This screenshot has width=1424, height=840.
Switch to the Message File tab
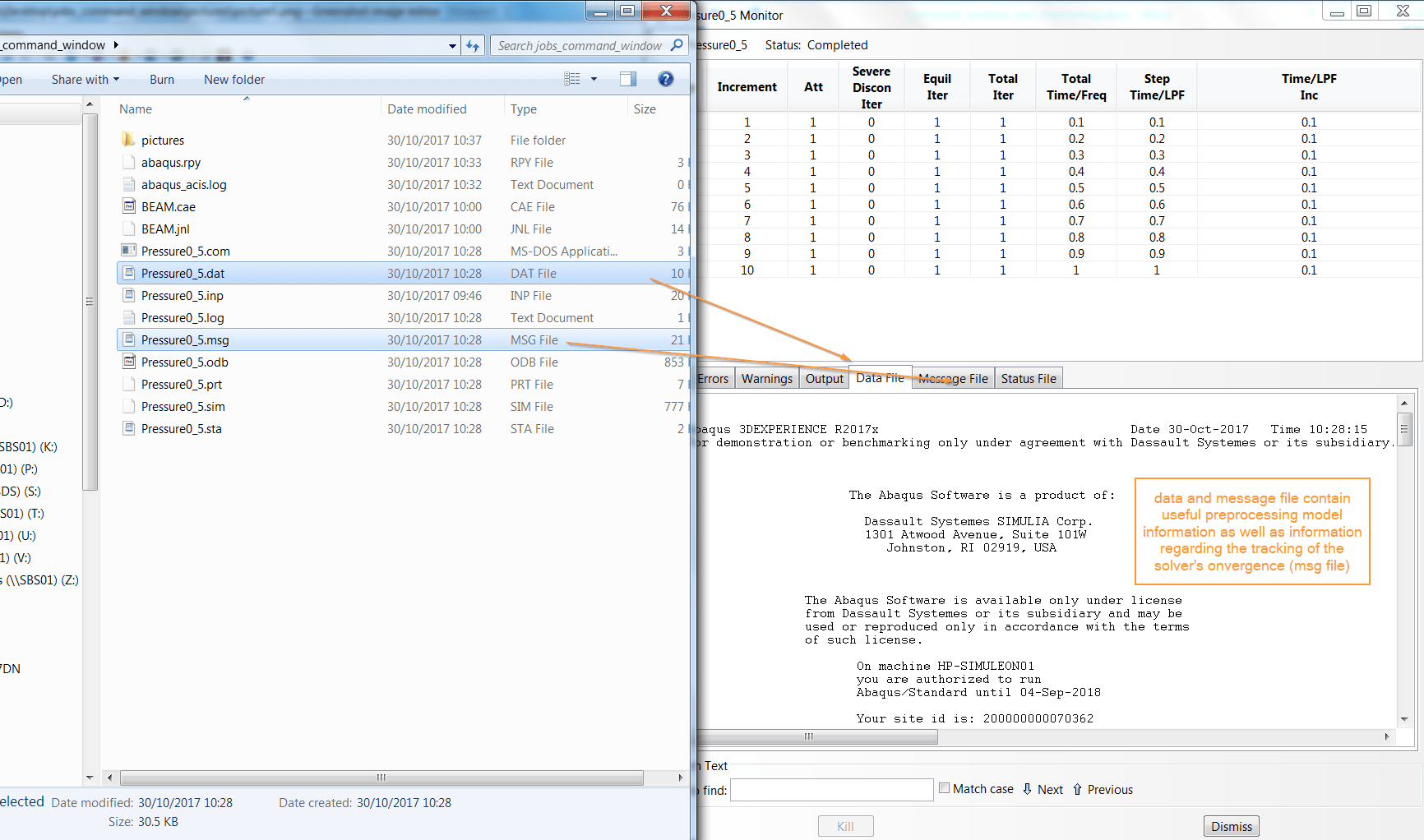pos(953,379)
